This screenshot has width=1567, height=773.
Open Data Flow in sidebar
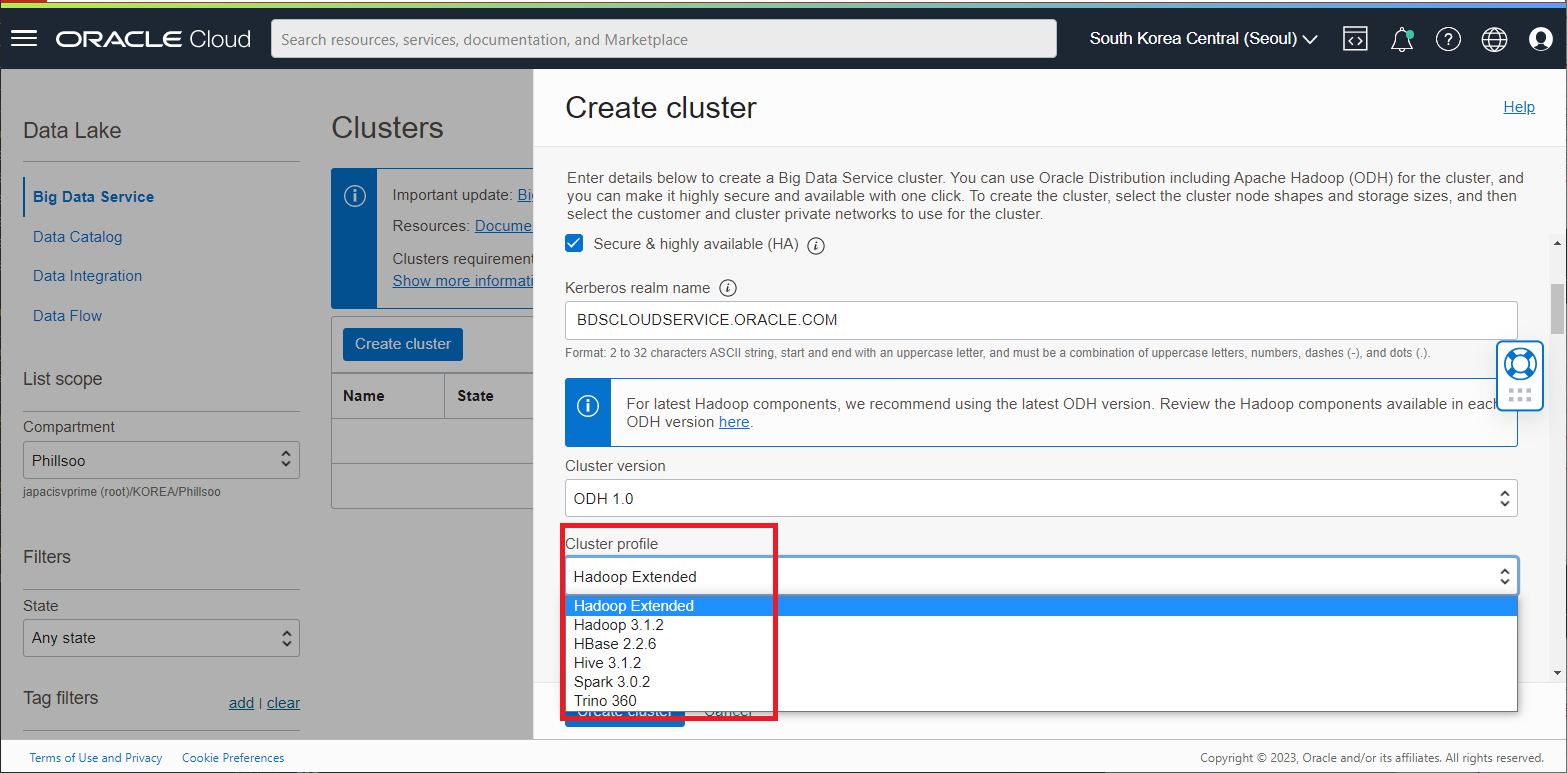pos(67,316)
